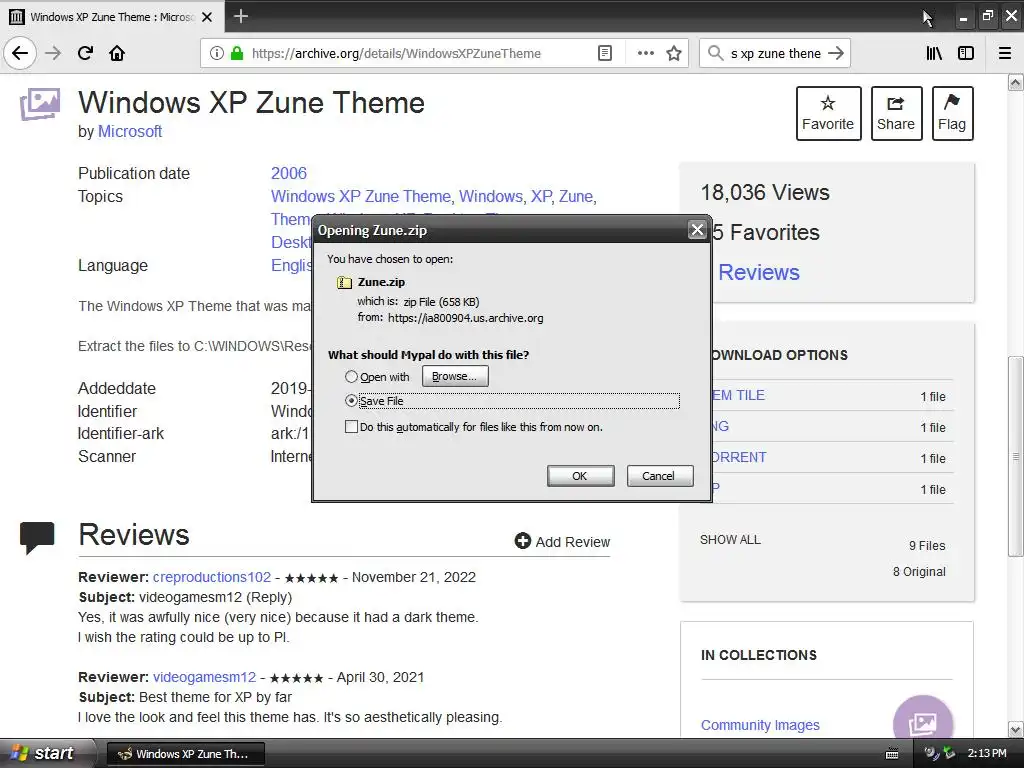1024x768 pixels.
Task: Flag this item with the Flag button
Action: (x=952, y=113)
